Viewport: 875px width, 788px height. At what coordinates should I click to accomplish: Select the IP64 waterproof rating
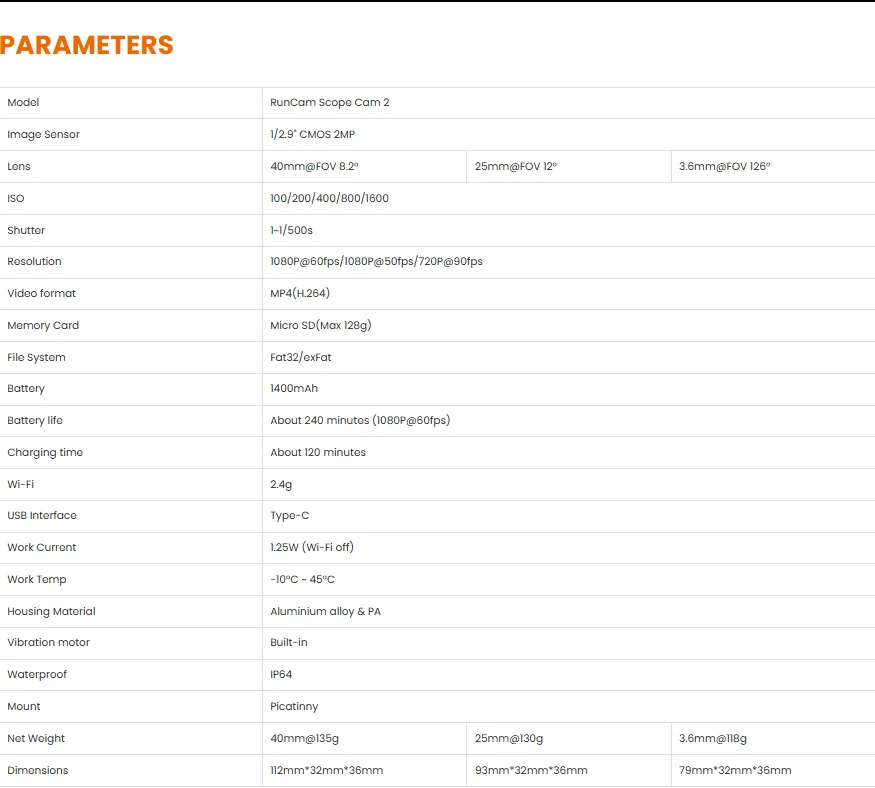point(281,674)
